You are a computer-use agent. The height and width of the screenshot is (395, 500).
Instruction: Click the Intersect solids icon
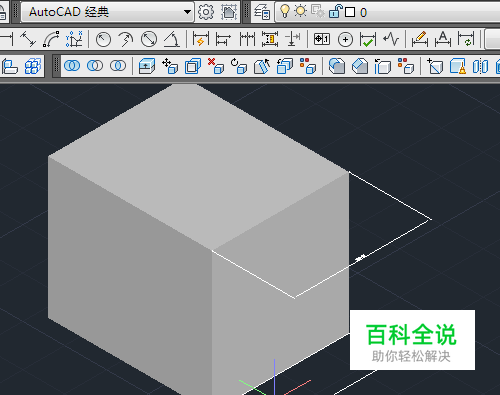click(118, 66)
